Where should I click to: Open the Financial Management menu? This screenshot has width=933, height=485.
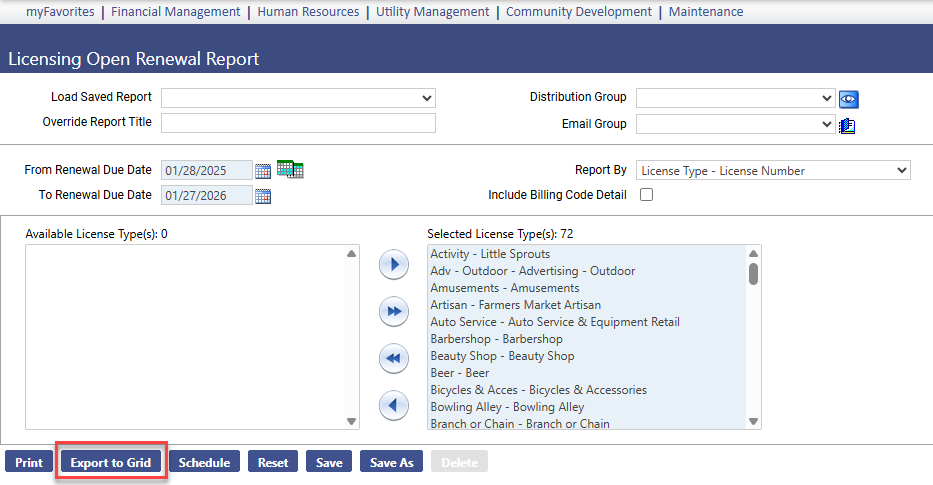point(175,12)
